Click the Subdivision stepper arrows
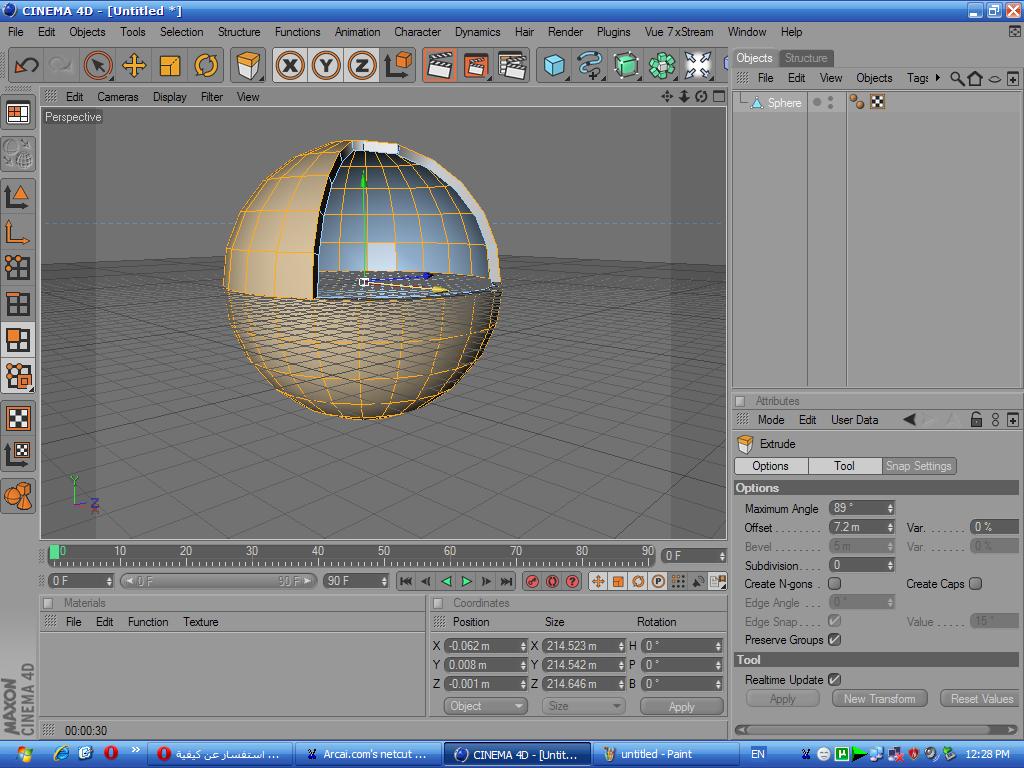This screenshot has height=768, width=1024. tap(890, 566)
